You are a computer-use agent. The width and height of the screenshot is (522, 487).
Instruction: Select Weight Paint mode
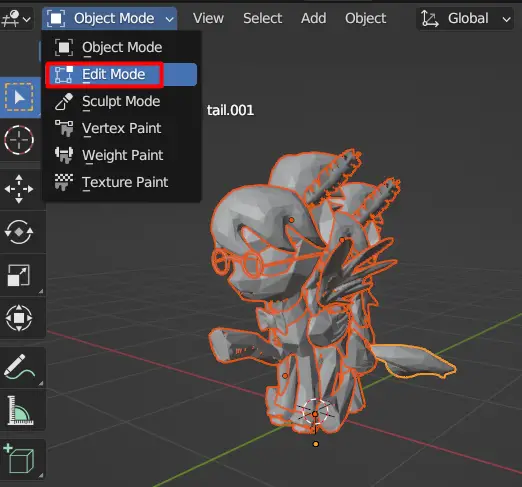click(121, 155)
